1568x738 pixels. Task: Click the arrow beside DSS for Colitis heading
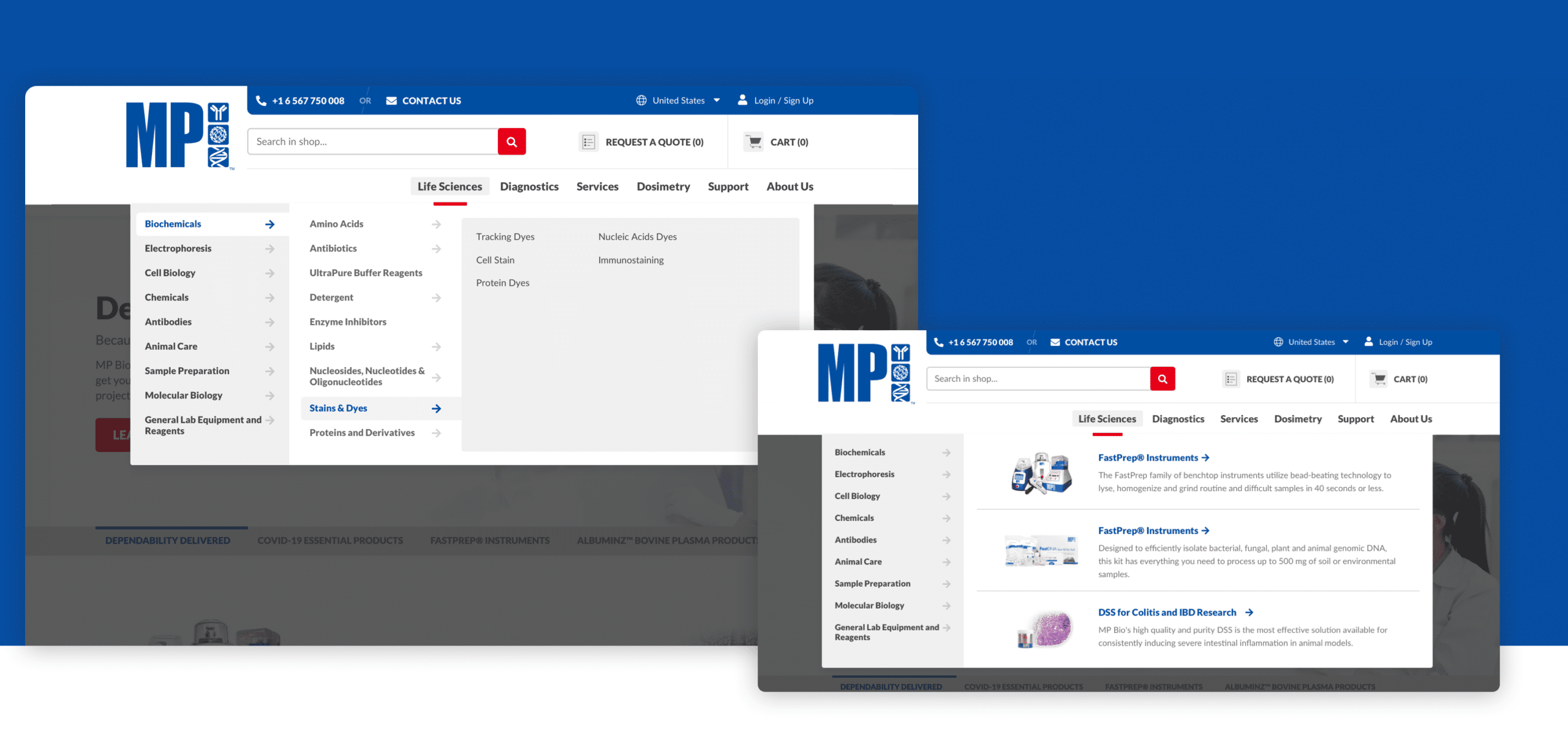point(1249,612)
